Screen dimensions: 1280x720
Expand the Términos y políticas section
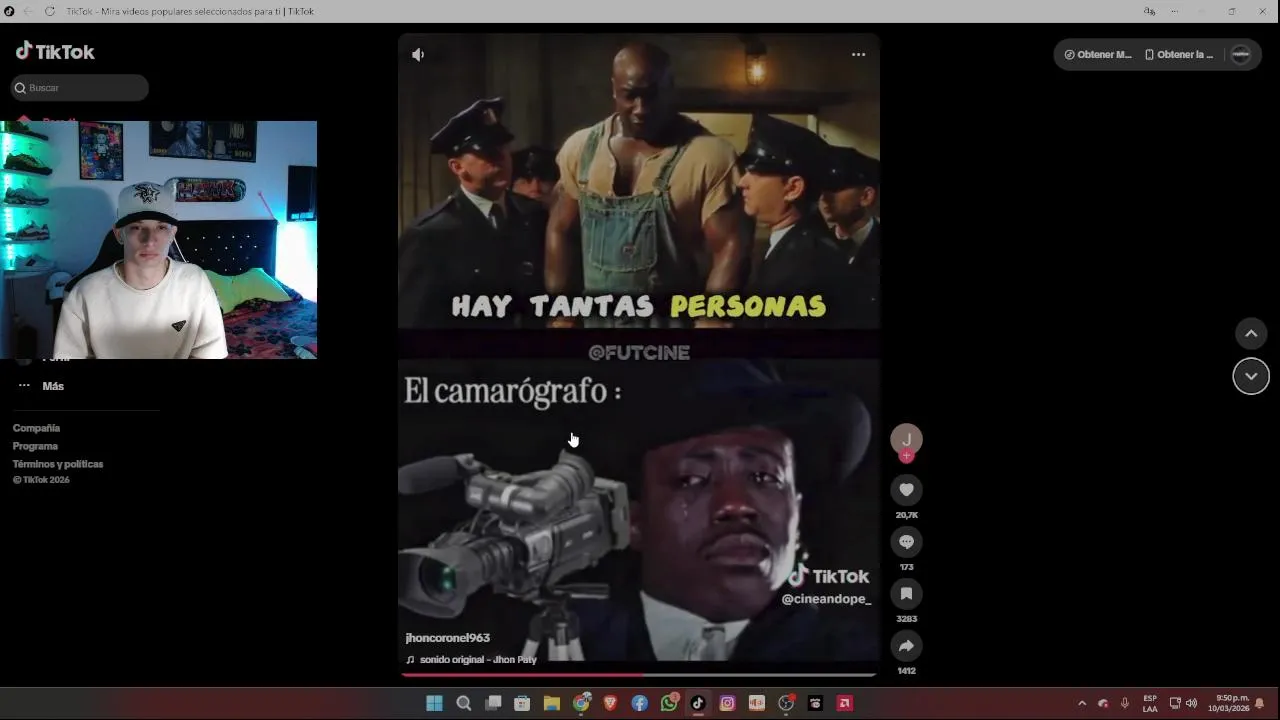[x=58, y=464]
